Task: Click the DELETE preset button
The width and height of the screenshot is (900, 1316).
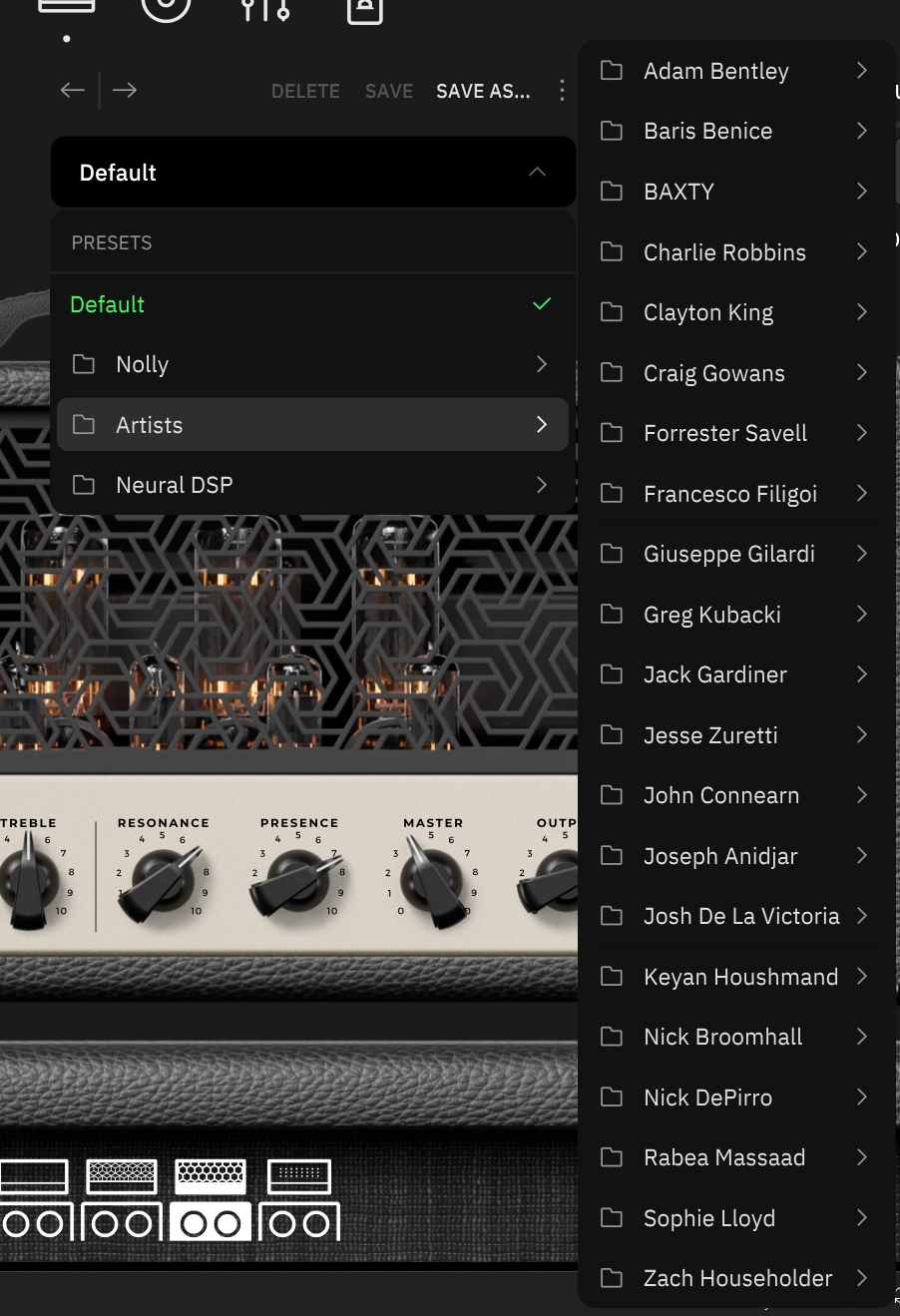Action: tap(305, 91)
